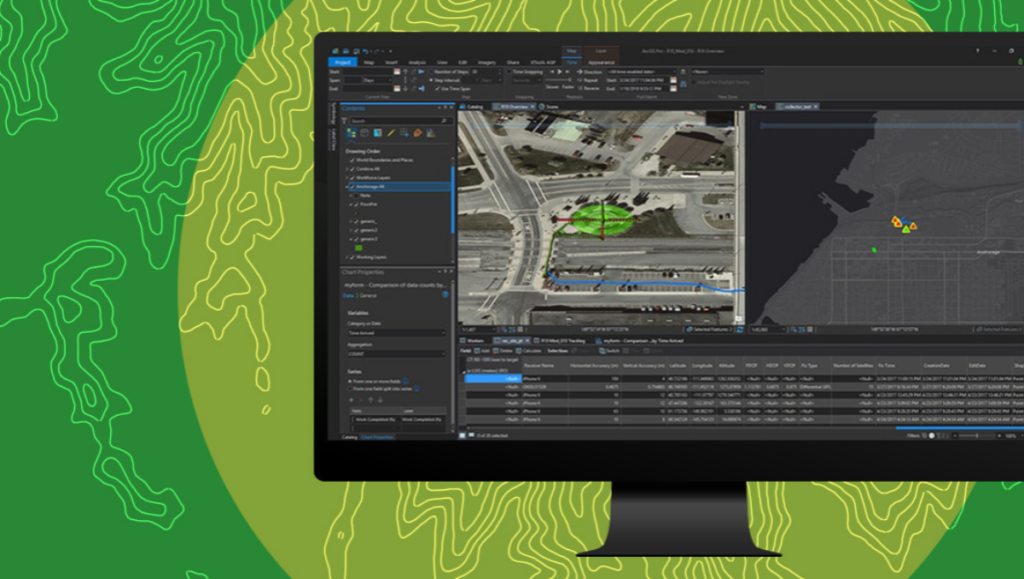Open the Workers table tab
The image size is (1024, 579).
pos(473,341)
